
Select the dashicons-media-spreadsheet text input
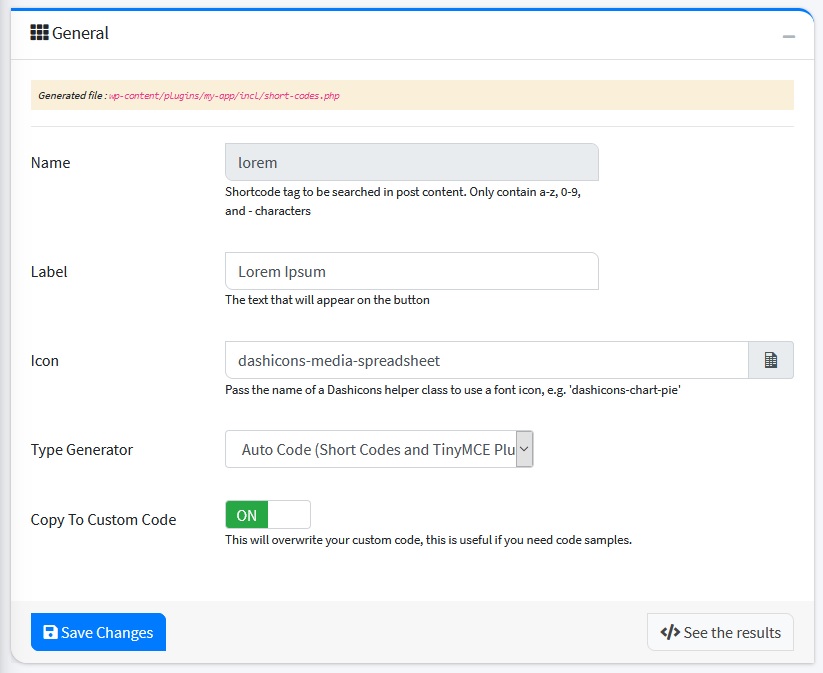coord(486,360)
